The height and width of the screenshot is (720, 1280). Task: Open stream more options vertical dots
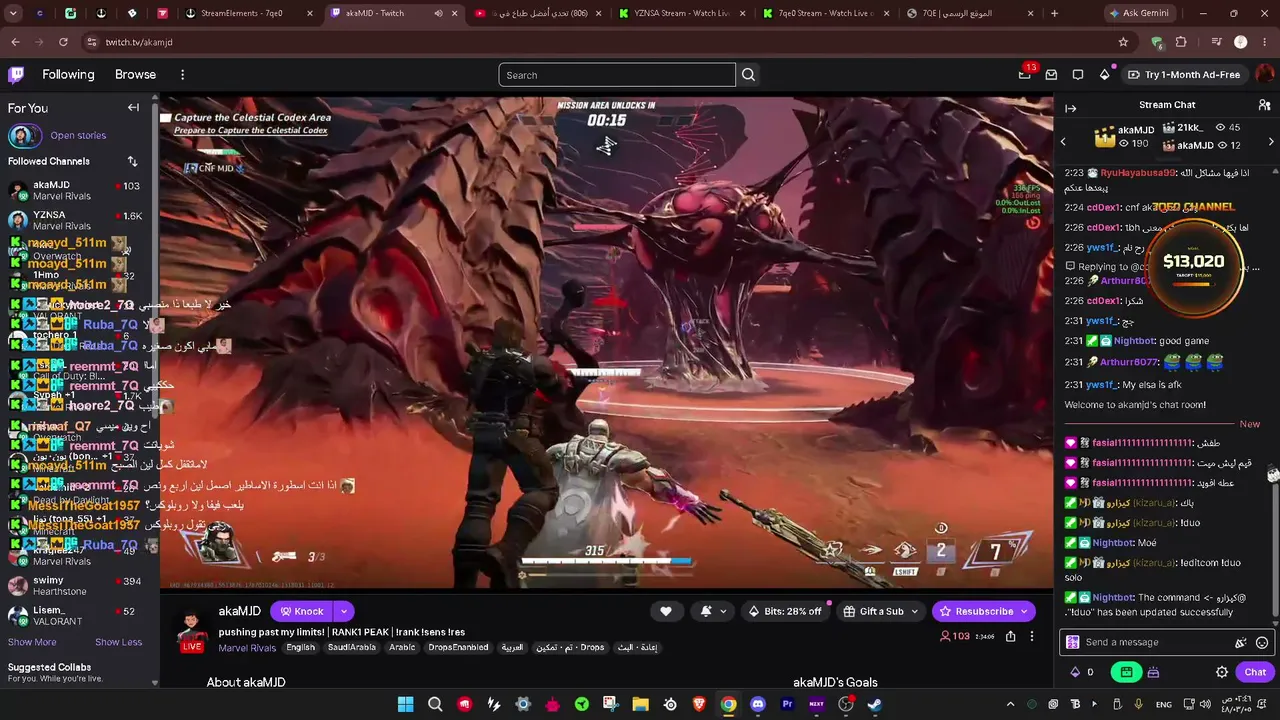pos(1032,636)
